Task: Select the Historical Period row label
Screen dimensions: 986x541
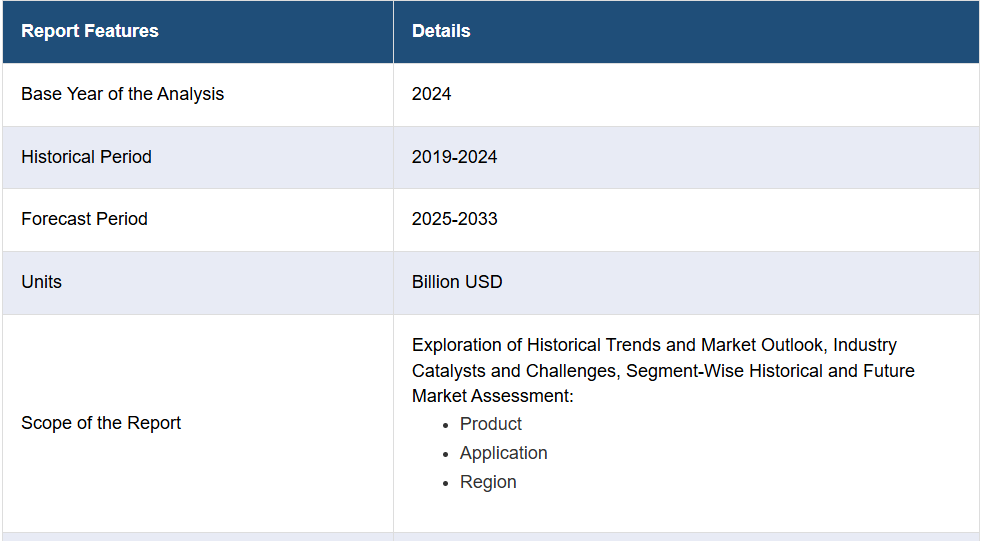Action: click(x=86, y=157)
